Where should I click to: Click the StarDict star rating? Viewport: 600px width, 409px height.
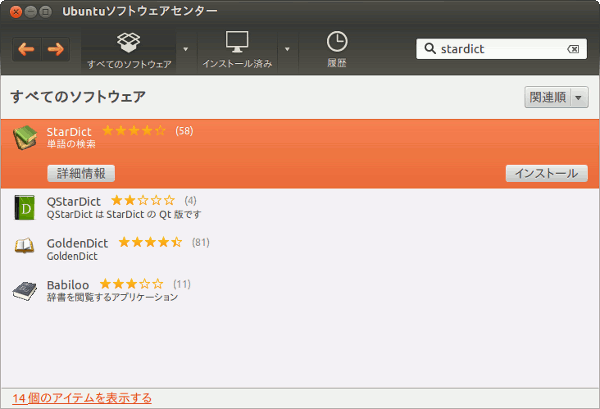(x=134, y=131)
